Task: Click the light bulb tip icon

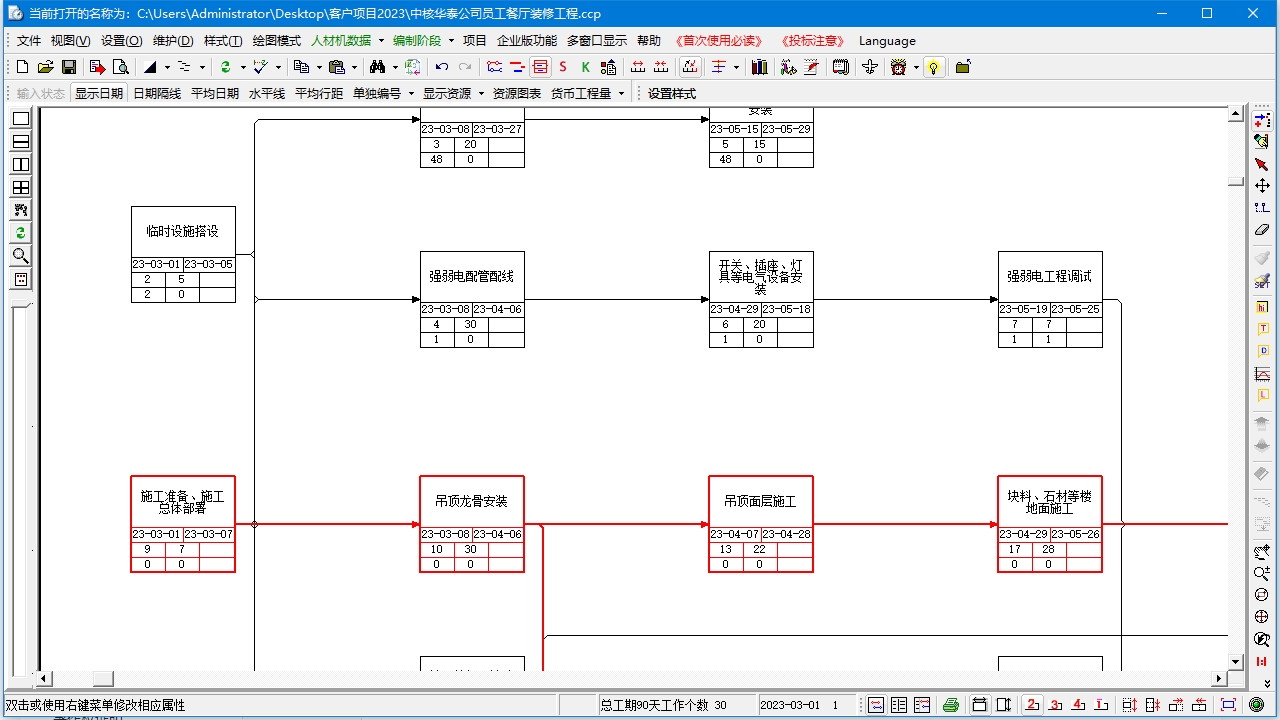Action: coord(933,67)
